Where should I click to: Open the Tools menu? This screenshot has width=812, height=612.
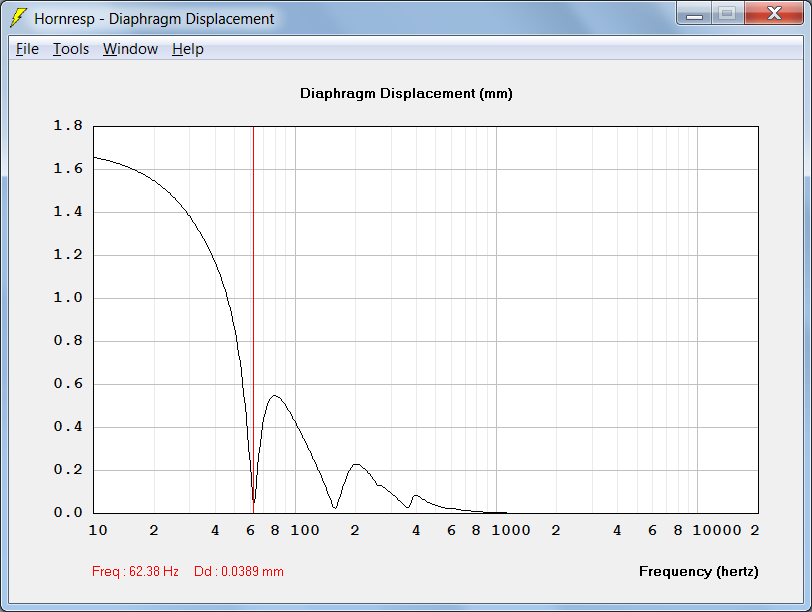click(x=71, y=49)
